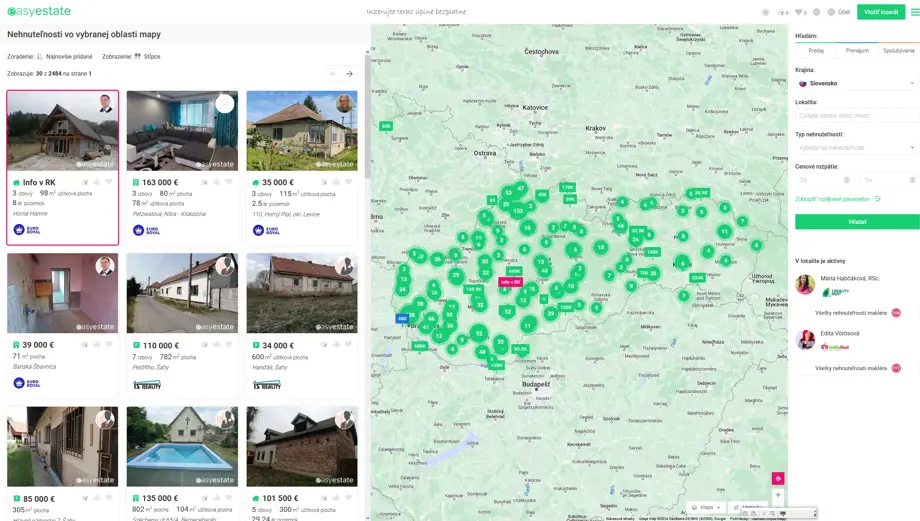Open the 163 000 € listing photo
Screen dimensions: 920x521
coord(182,131)
